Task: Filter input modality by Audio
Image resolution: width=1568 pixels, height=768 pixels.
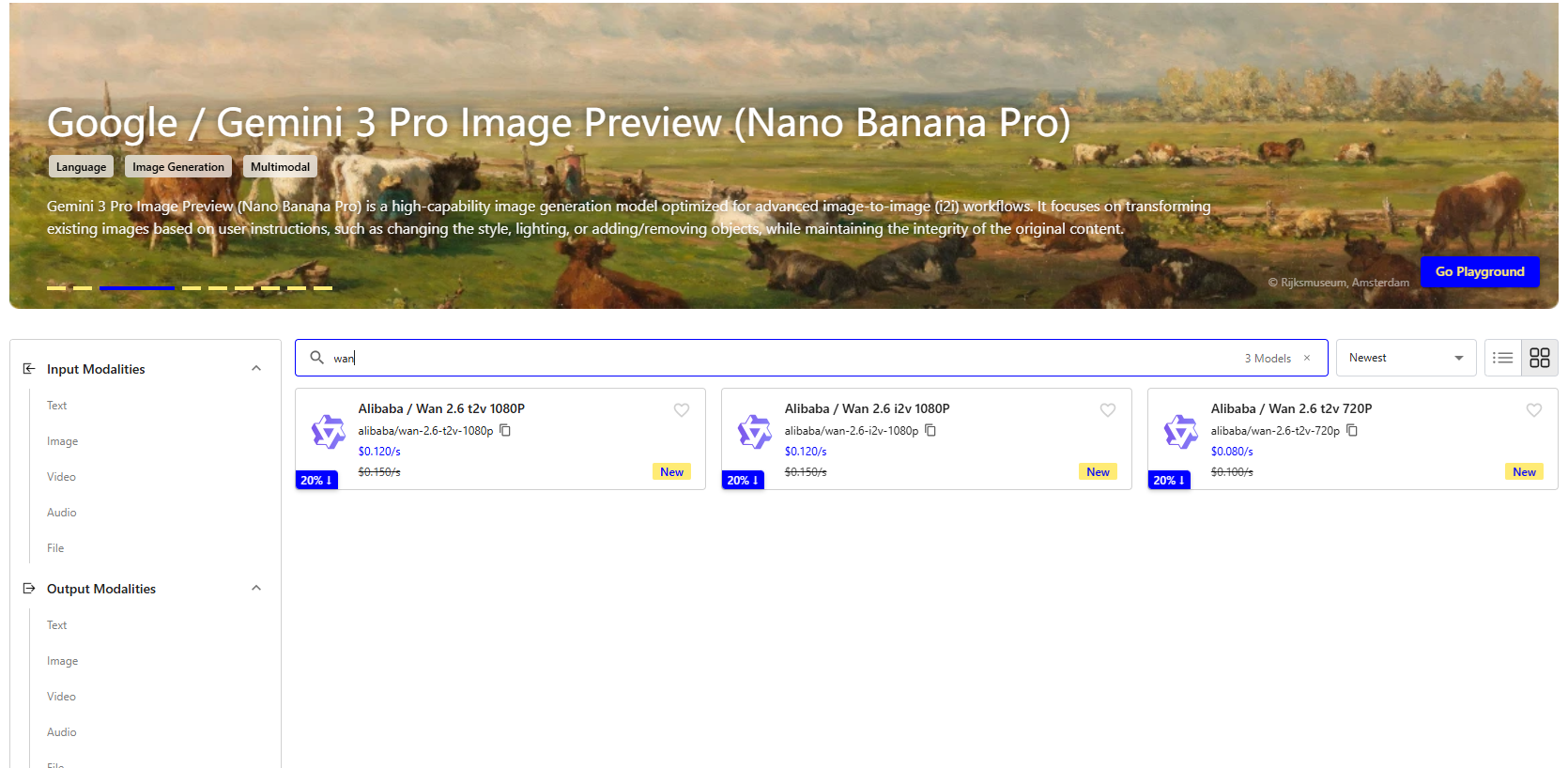Action: click(x=62, y=513)
